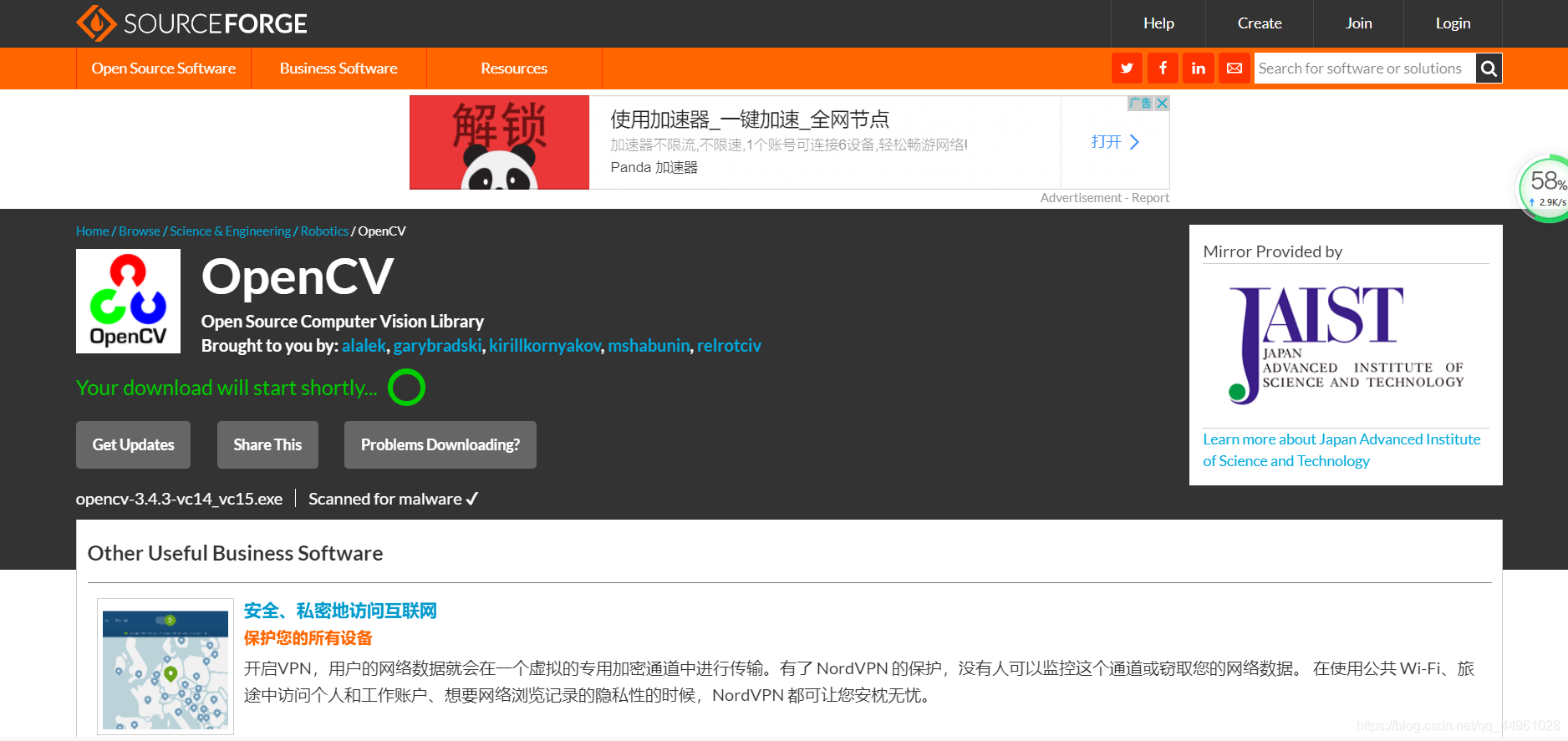
Task: Open the NordVPN blue title link
Action: coord(340,611)
